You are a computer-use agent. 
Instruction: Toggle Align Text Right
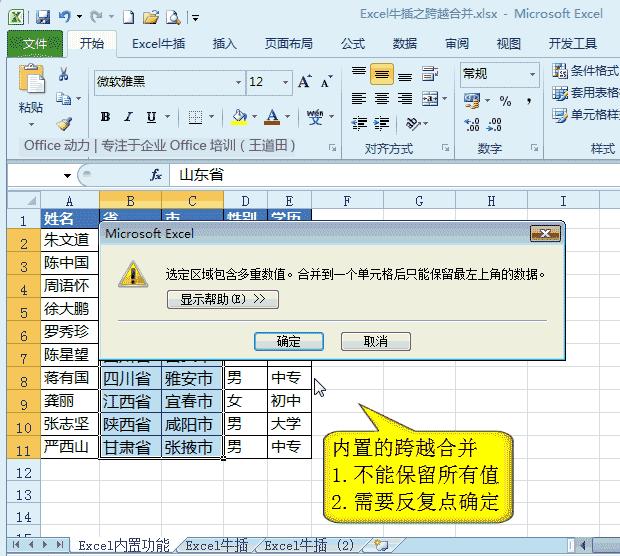[405, 98]
